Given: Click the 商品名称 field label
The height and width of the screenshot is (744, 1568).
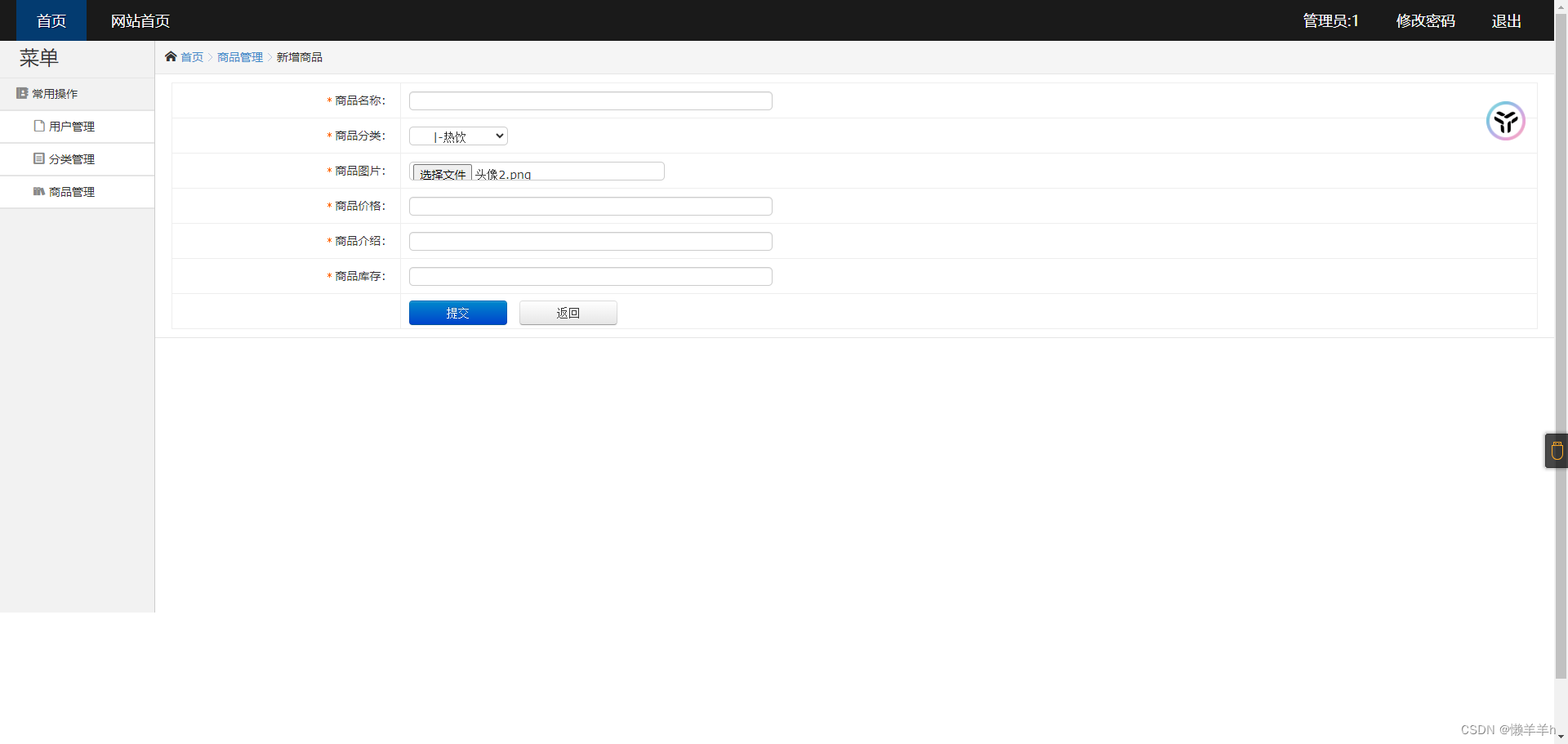Looking at the screenshot, I should tap(359, 100).
